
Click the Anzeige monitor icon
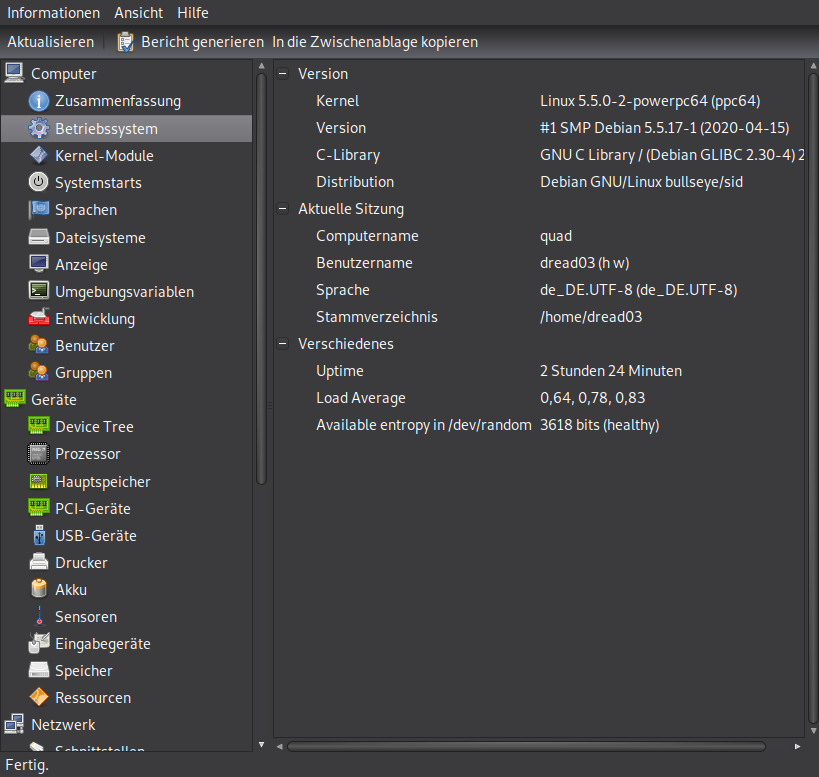point(39,264)
